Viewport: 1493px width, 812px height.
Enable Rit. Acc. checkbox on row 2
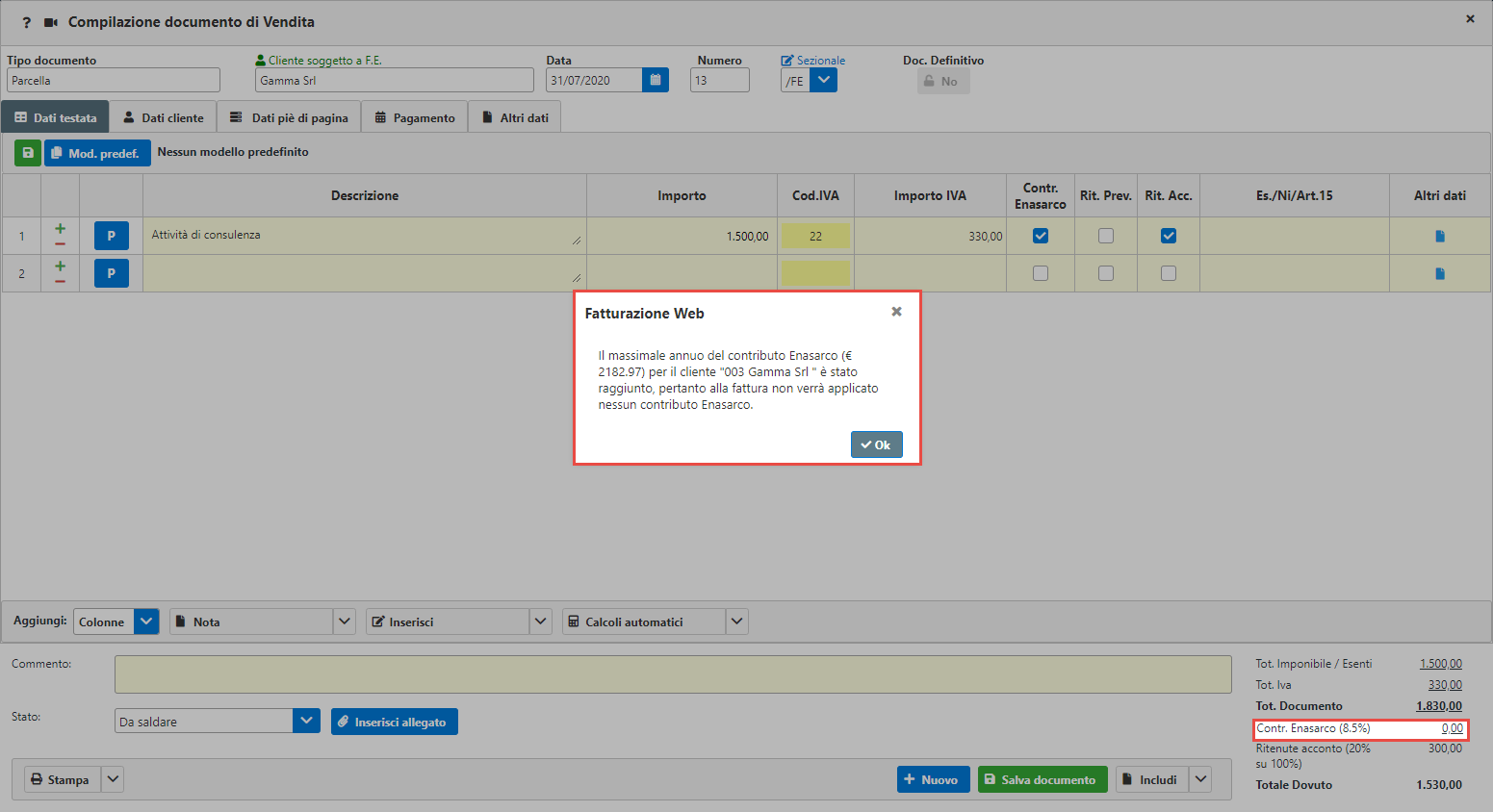pos(1169,273)
